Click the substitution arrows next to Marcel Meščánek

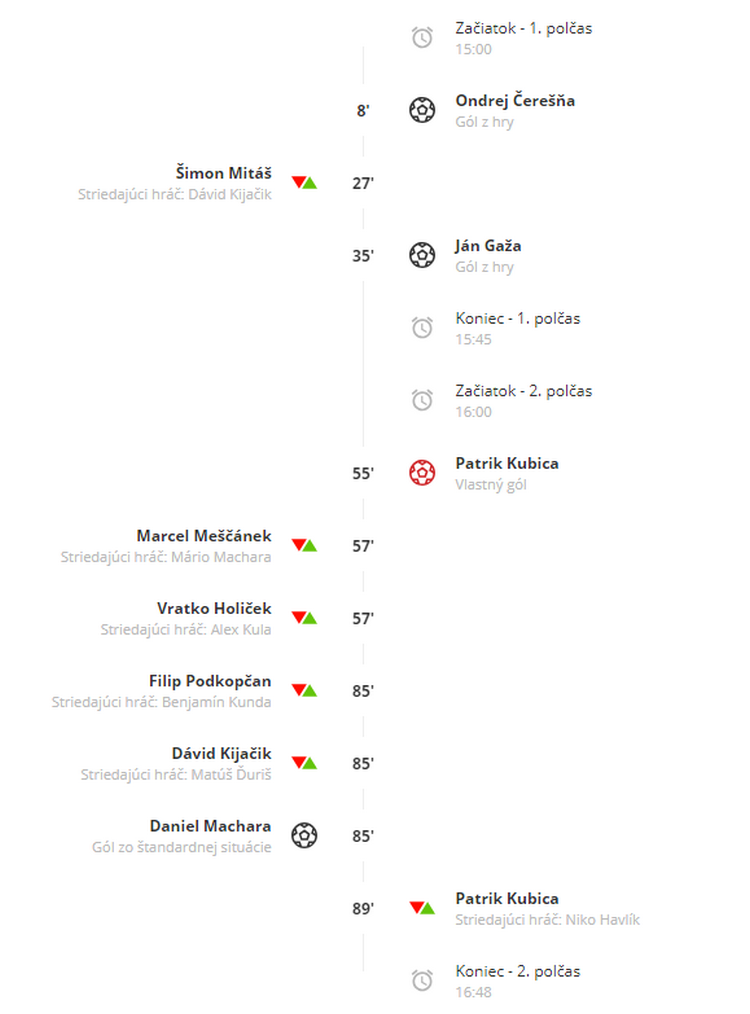pyautogui.click(x=305, y=545)
